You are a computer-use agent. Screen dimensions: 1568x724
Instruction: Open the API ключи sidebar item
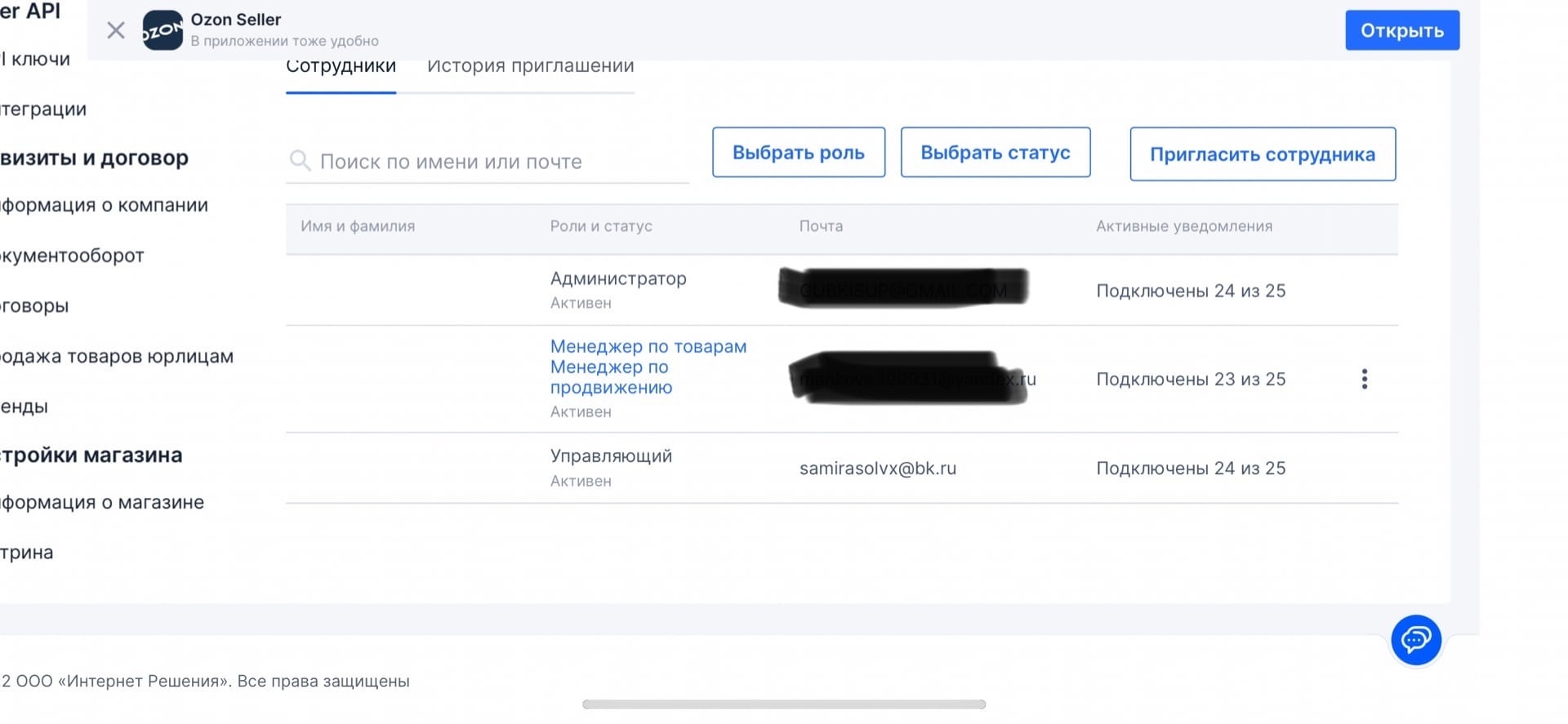(35, 60)
